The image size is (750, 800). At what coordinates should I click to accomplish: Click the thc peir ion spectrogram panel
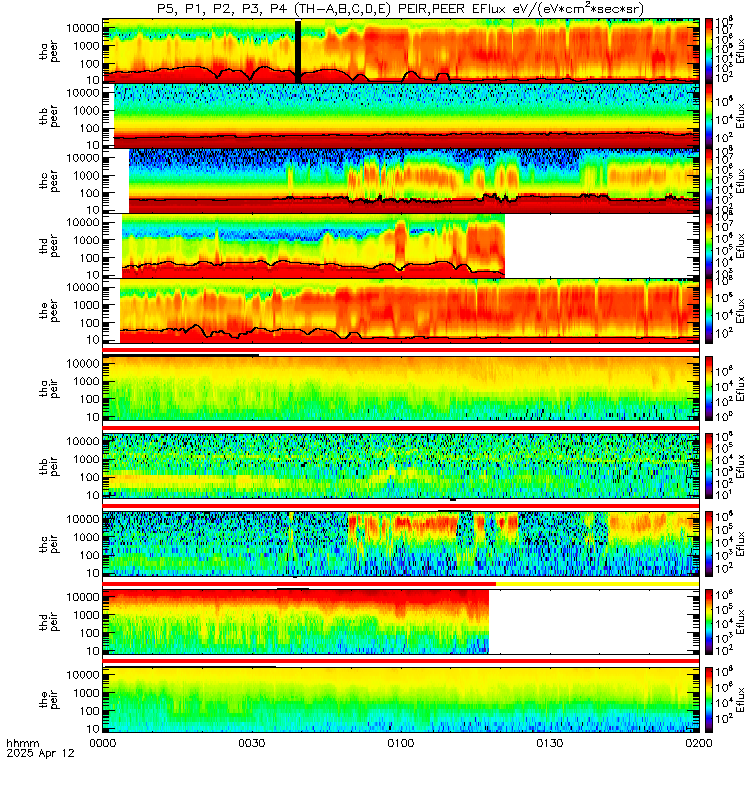(401, 544)
